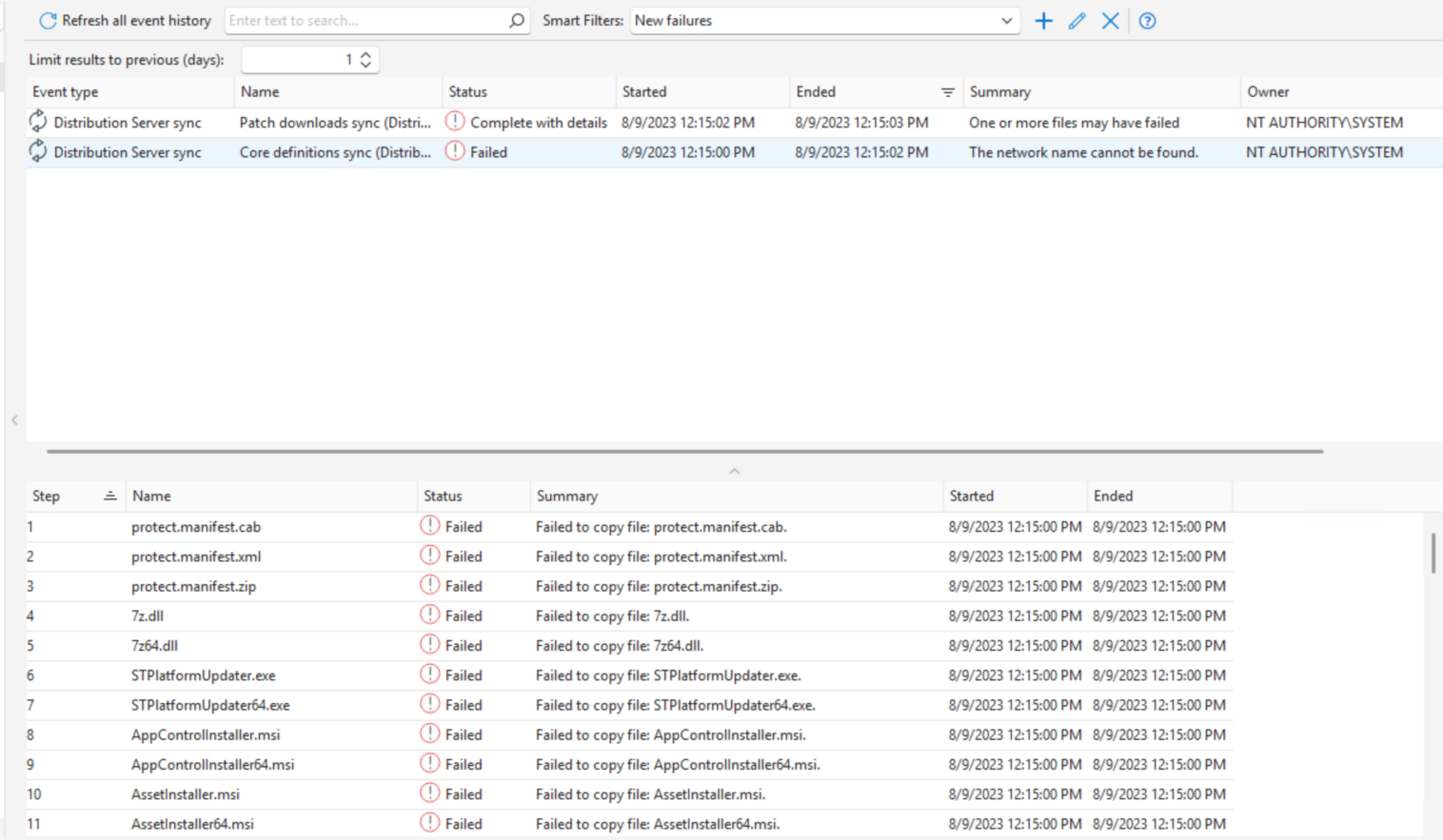Delete the Smart Filter via the X icon
Viewport: 1443px width, 840px height.
click(1110, 20)
